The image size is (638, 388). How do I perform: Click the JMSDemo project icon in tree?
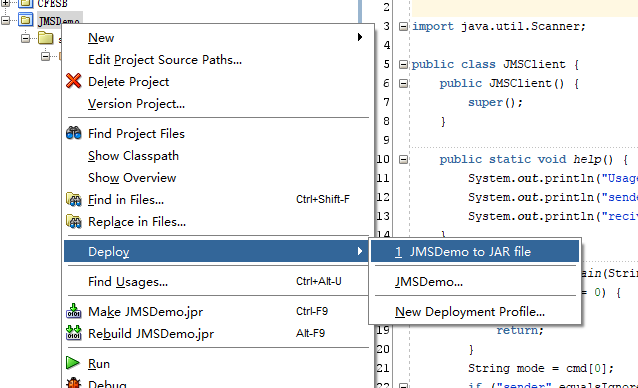coord(26,20)
